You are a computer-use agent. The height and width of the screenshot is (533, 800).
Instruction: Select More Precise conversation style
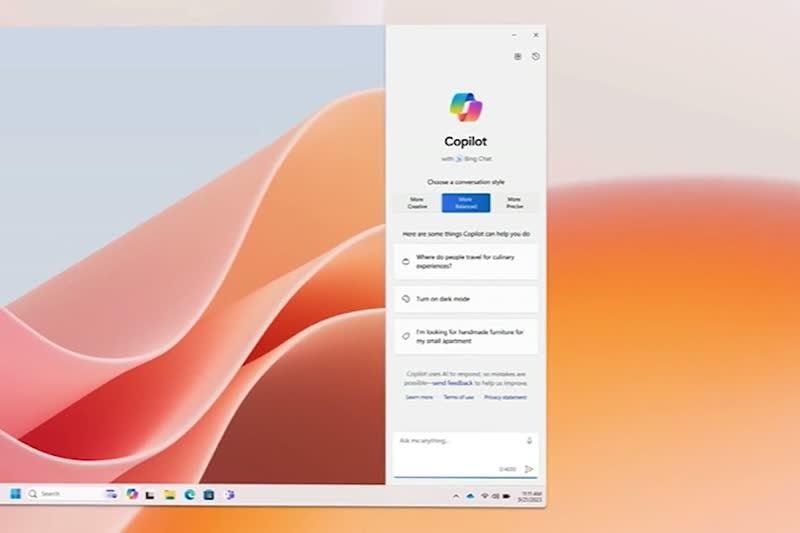coord(514,203)
